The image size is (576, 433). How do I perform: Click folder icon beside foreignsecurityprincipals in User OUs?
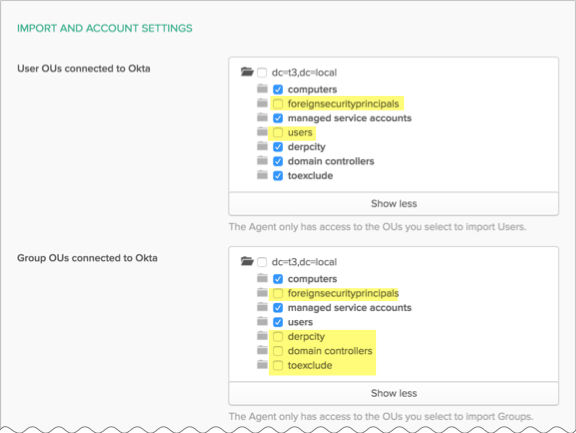[x=262, y=103]
